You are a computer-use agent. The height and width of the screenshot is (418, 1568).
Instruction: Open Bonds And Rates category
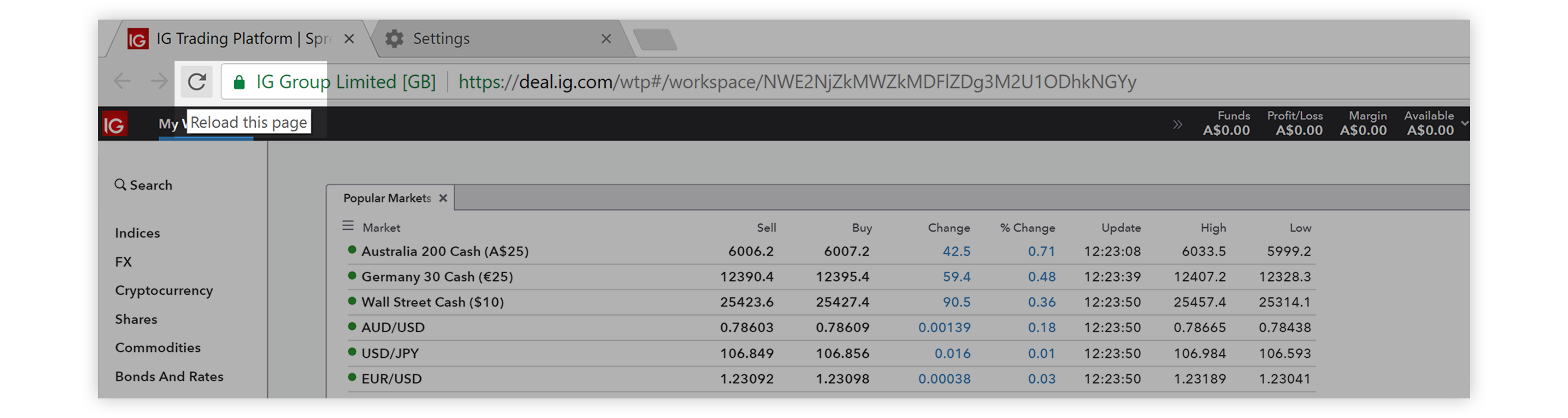pos(169,376)
